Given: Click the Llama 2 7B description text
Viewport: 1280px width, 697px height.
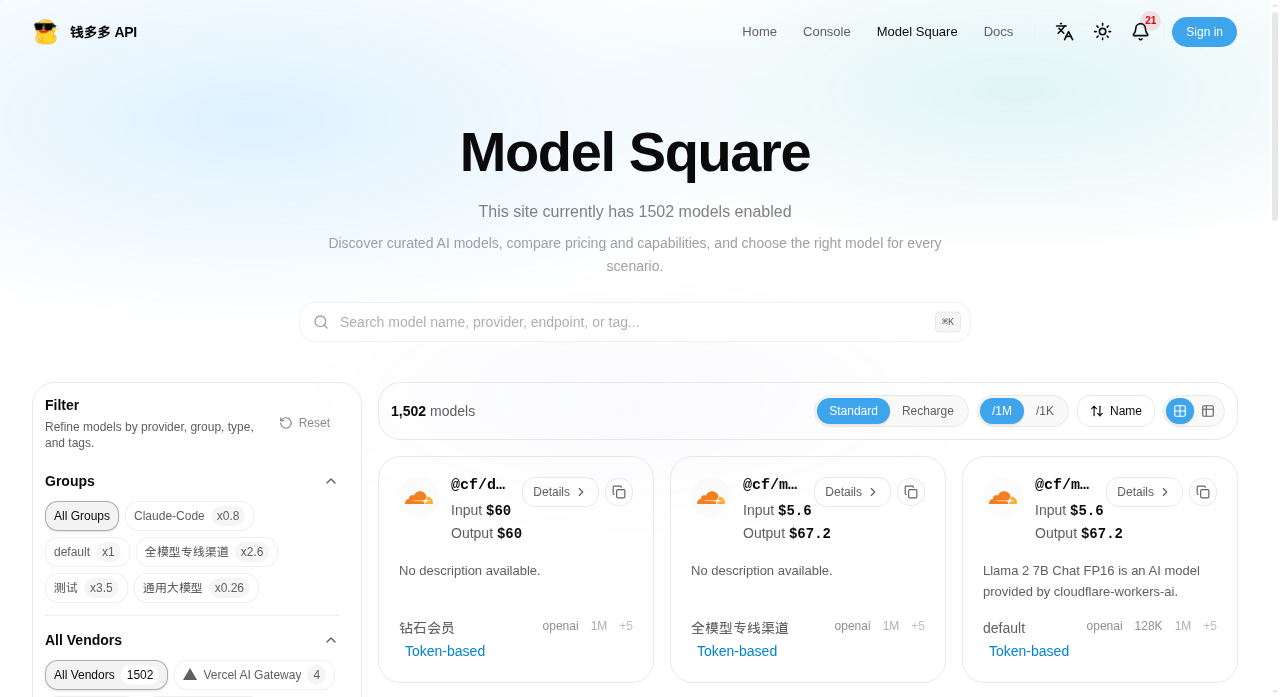Looking at the screenshot, I should (x=1091, y=581).
